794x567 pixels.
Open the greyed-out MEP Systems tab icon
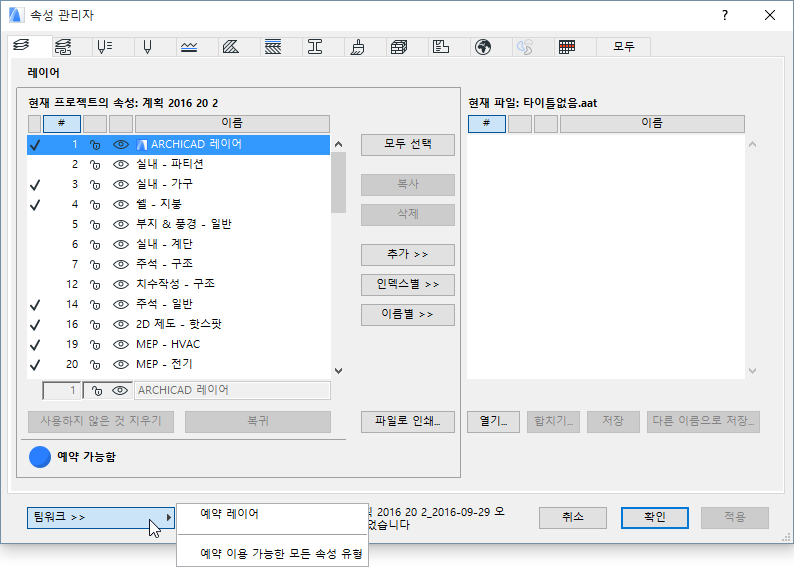525,47
